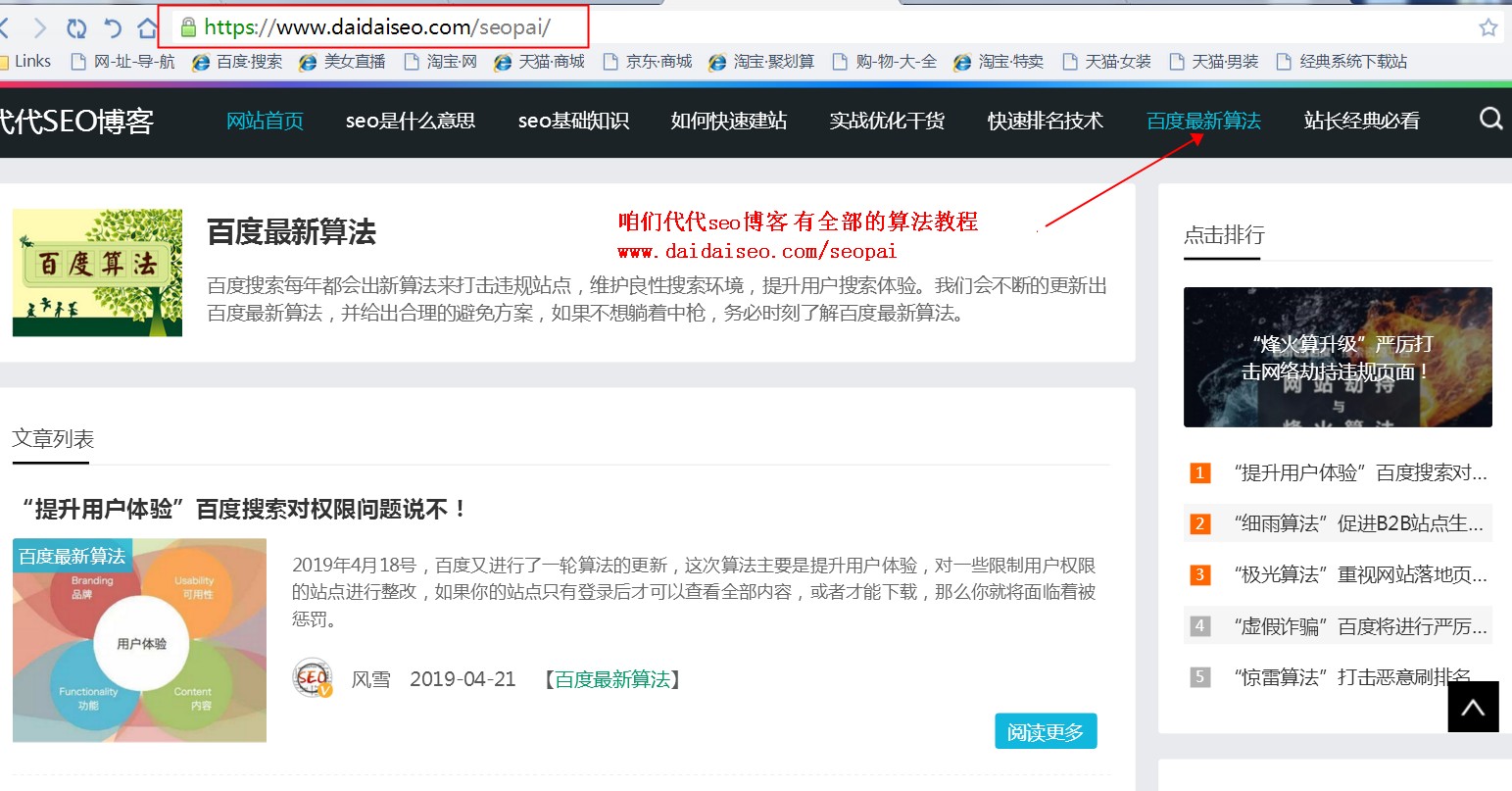Go to the 网站首页 nav item
The image size is (1512, 791).
click(x=265, y=121)
